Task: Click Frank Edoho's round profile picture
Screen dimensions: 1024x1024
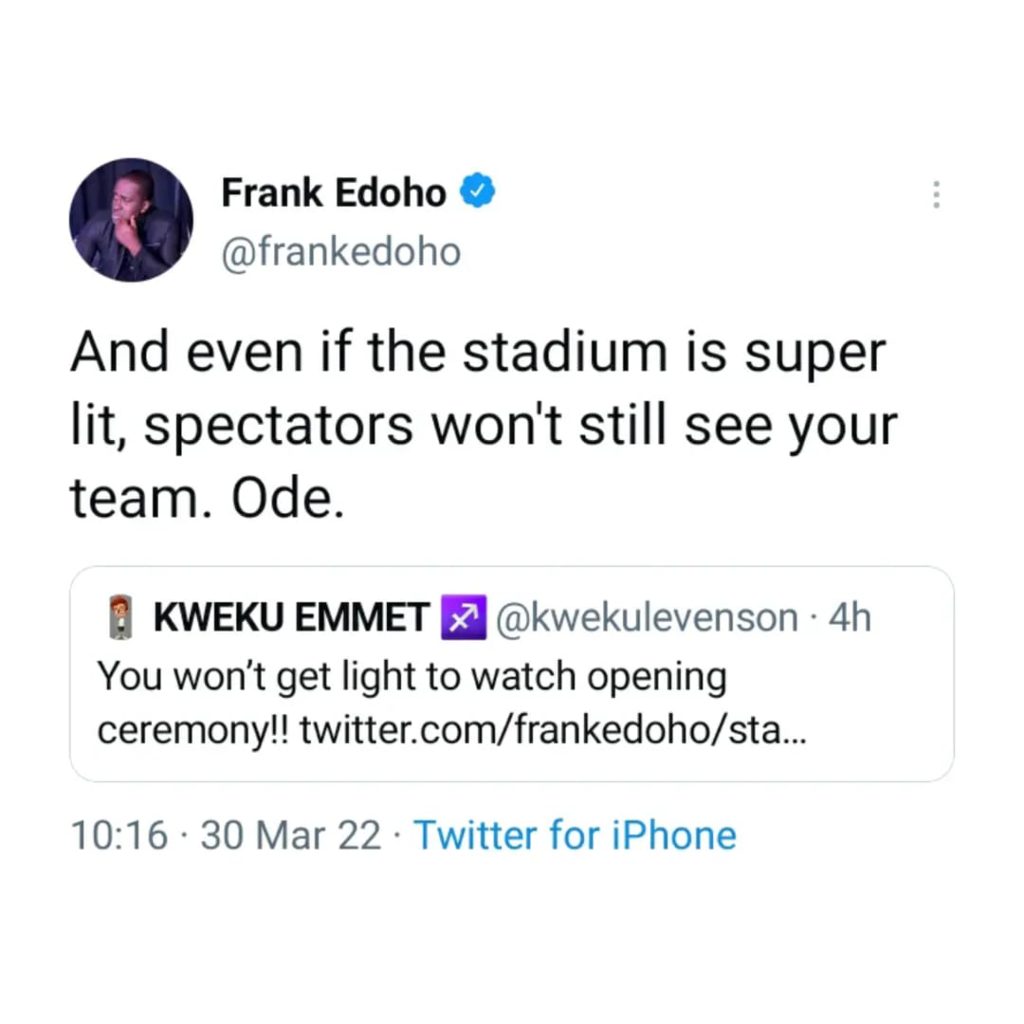Action: [x=131, y=220]
